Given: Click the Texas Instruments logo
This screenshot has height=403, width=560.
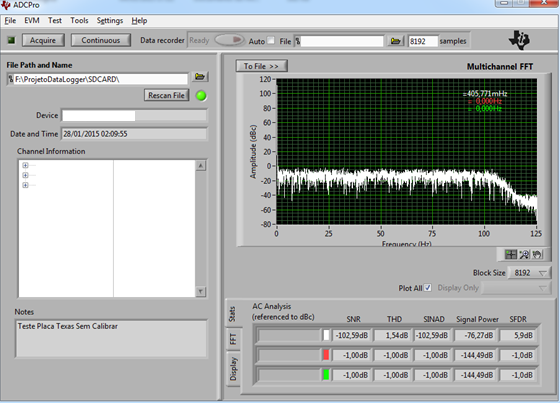Looking at the screenshot, I should 519,40.
